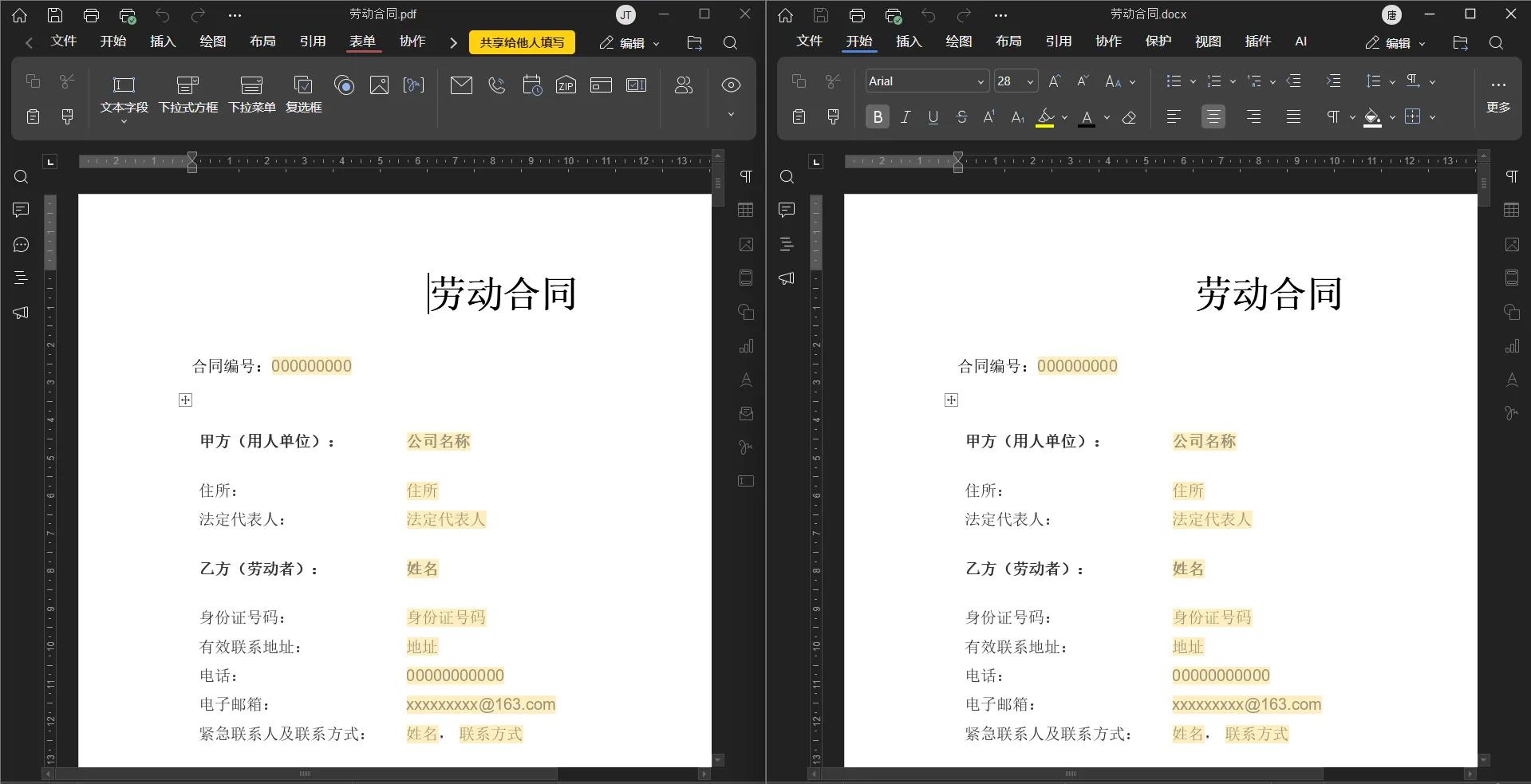
Task: Insert an image form field
Action: pyautogui.click(x=379, y=85)
